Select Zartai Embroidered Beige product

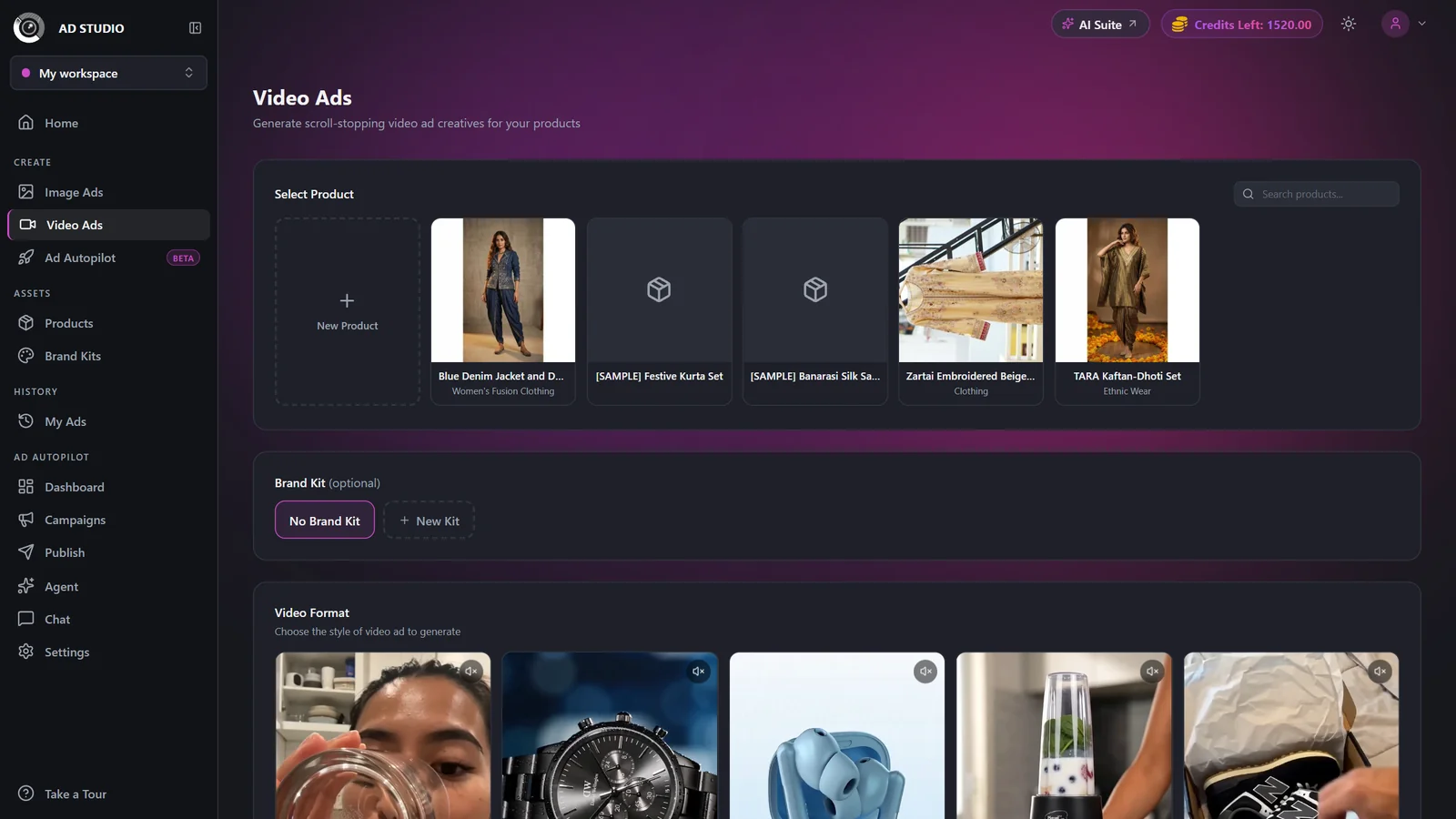pos(971,311)
